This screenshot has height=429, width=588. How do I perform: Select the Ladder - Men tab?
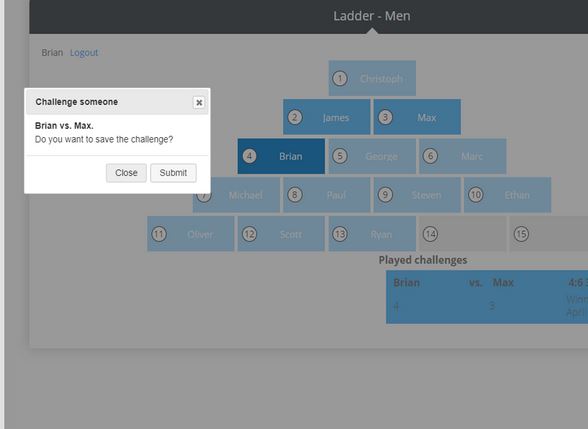pos(372,16)
